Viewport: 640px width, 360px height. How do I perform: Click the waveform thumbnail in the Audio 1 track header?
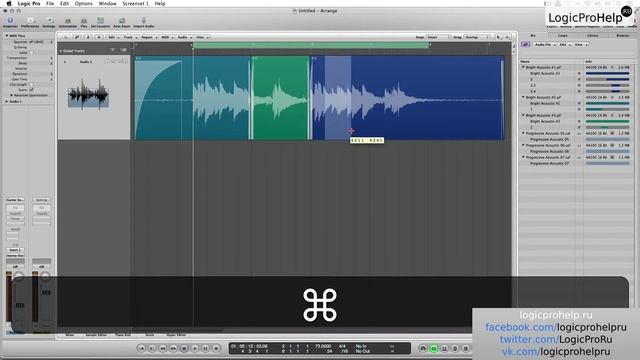(x=88, y=94)
